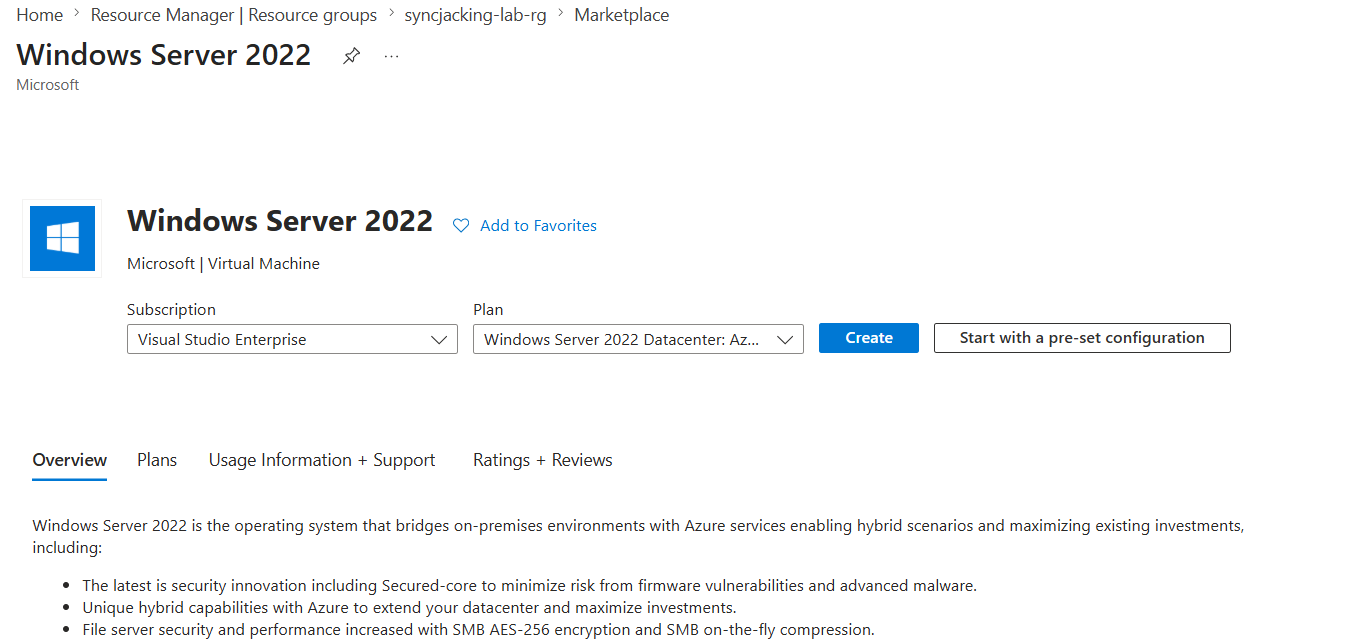Go to Home breadcrumb
Screen dimensions: 1347x641
[x=40, y=15]
